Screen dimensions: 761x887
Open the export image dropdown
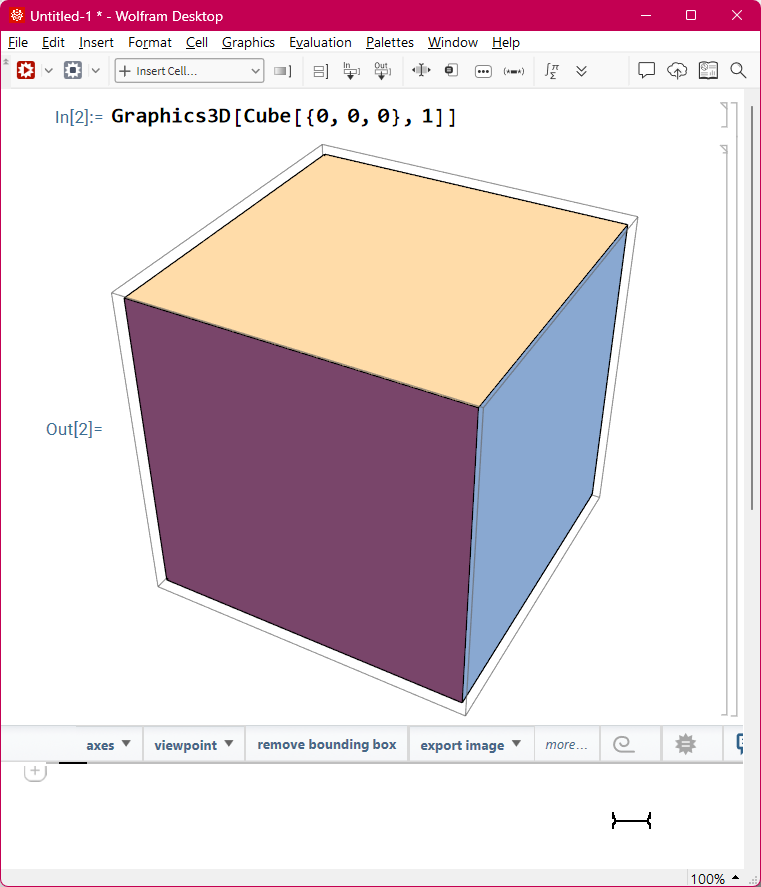471,745
